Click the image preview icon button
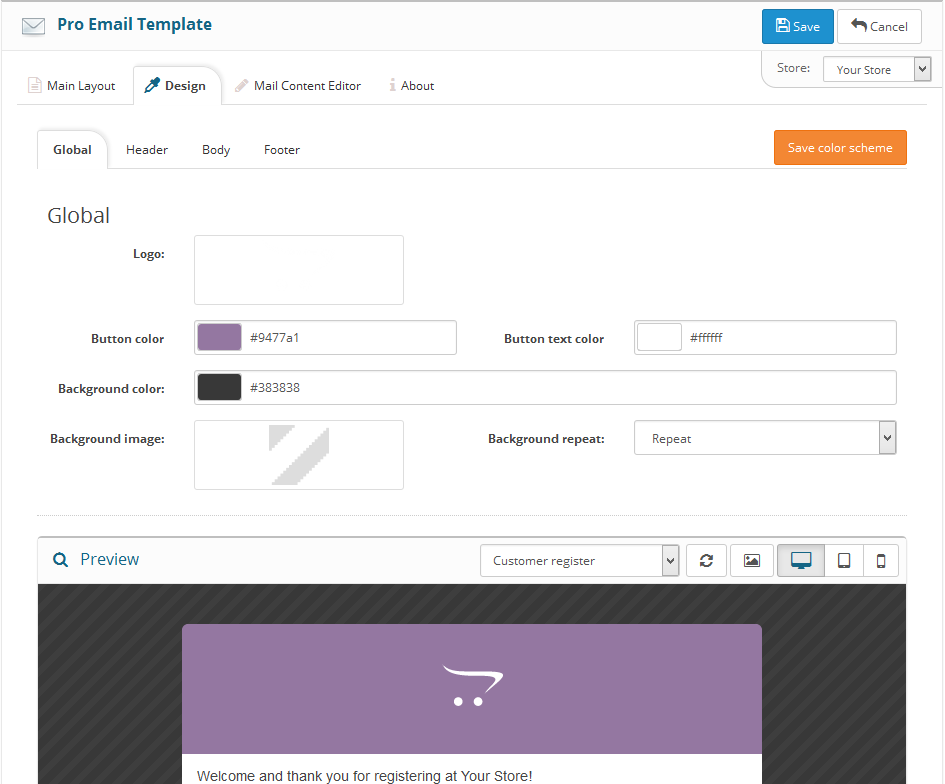This screenshot has width=945, height=784. (x=752, y=561)
